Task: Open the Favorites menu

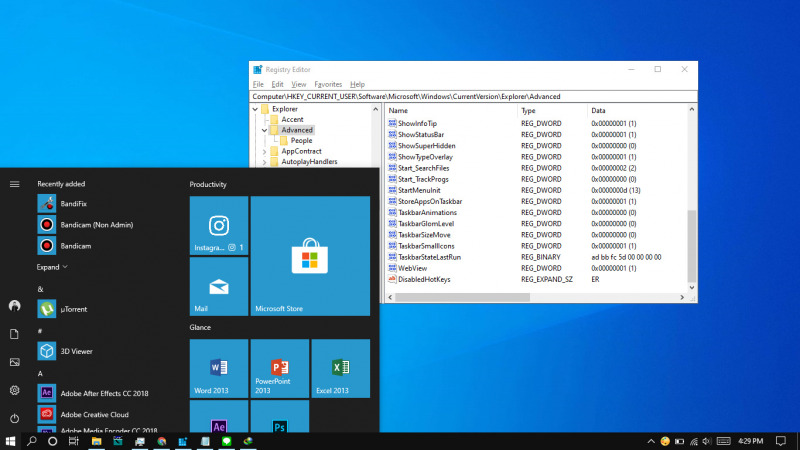Action: (x=328, y=84)
